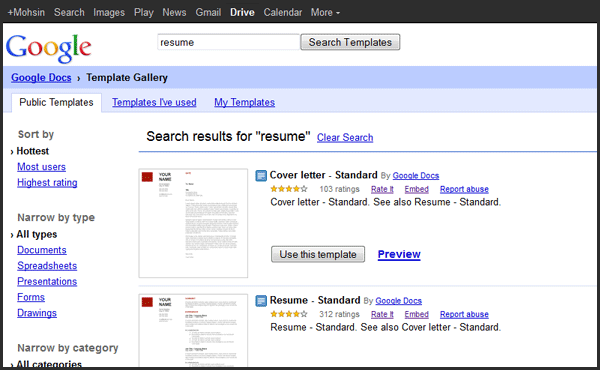
Task: Click the Google logo
Action: 49,48
